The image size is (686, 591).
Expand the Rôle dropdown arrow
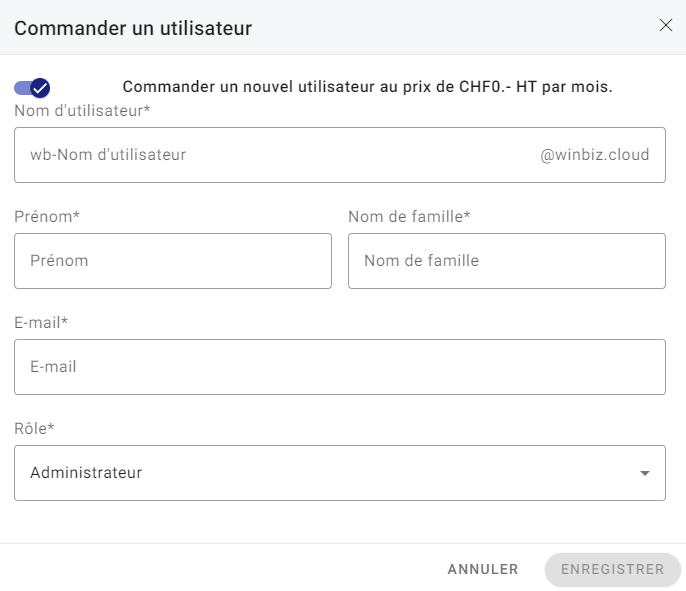point(644,473)
